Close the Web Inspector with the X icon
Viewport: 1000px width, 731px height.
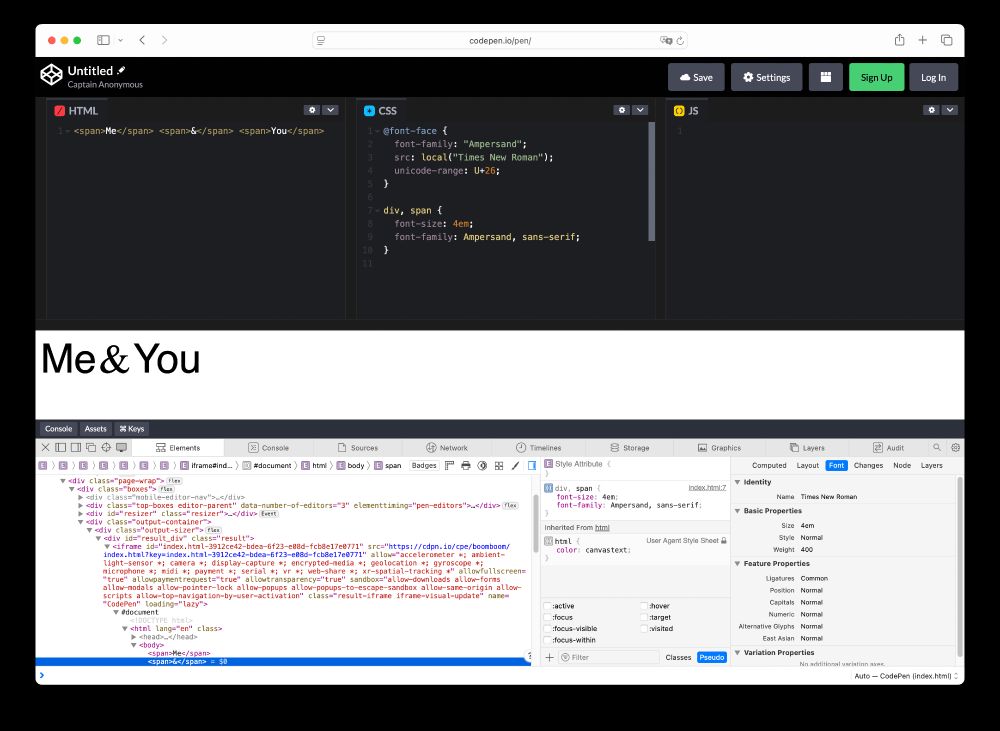45,447
